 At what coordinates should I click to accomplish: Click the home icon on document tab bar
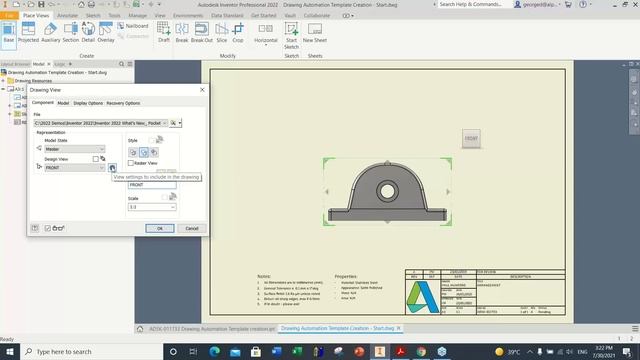pos(140,329)
